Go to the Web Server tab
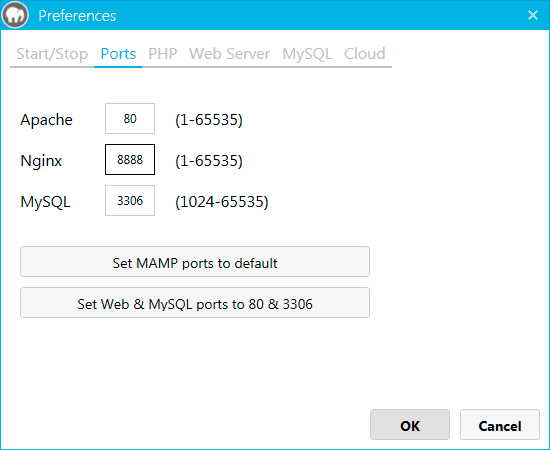This screenshot has height=450, width=550. 229,54
